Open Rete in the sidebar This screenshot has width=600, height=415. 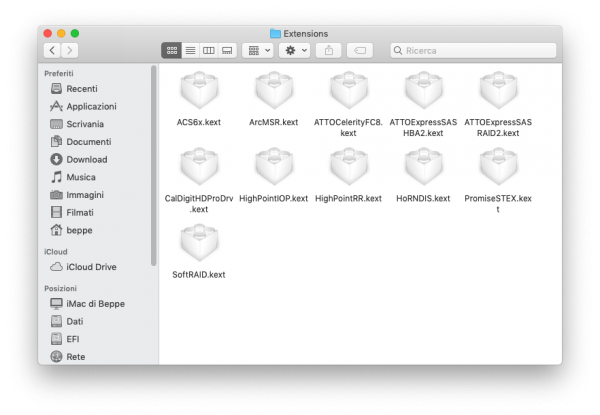point(68,356)
